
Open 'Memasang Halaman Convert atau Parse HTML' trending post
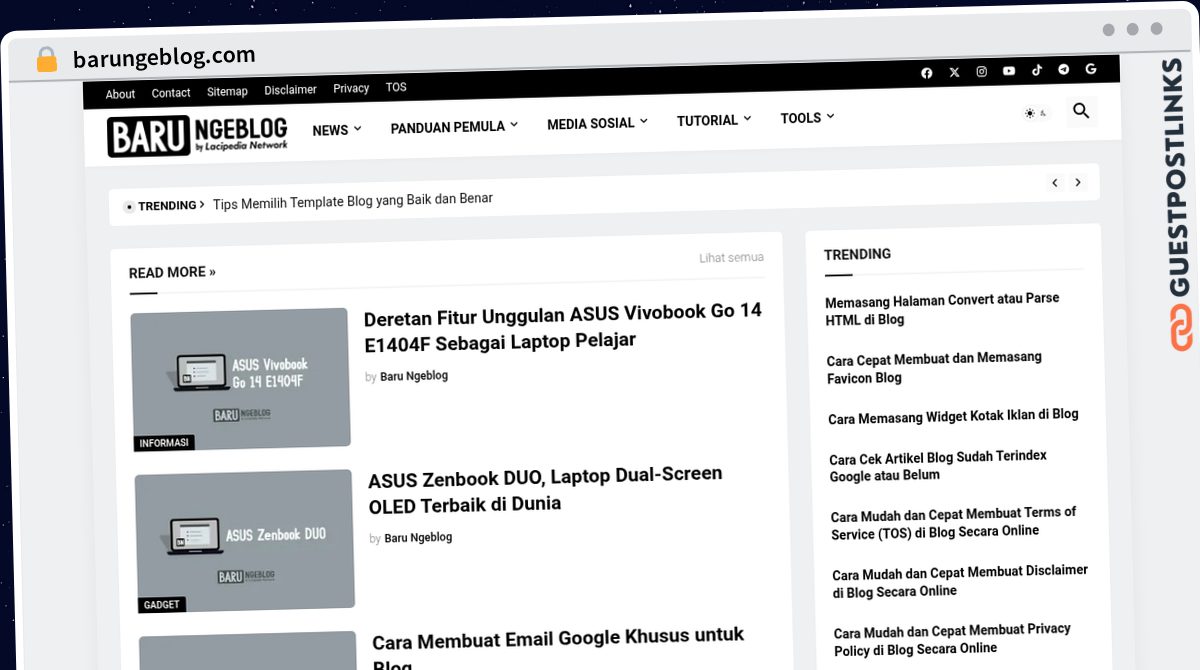coord(942,309)
